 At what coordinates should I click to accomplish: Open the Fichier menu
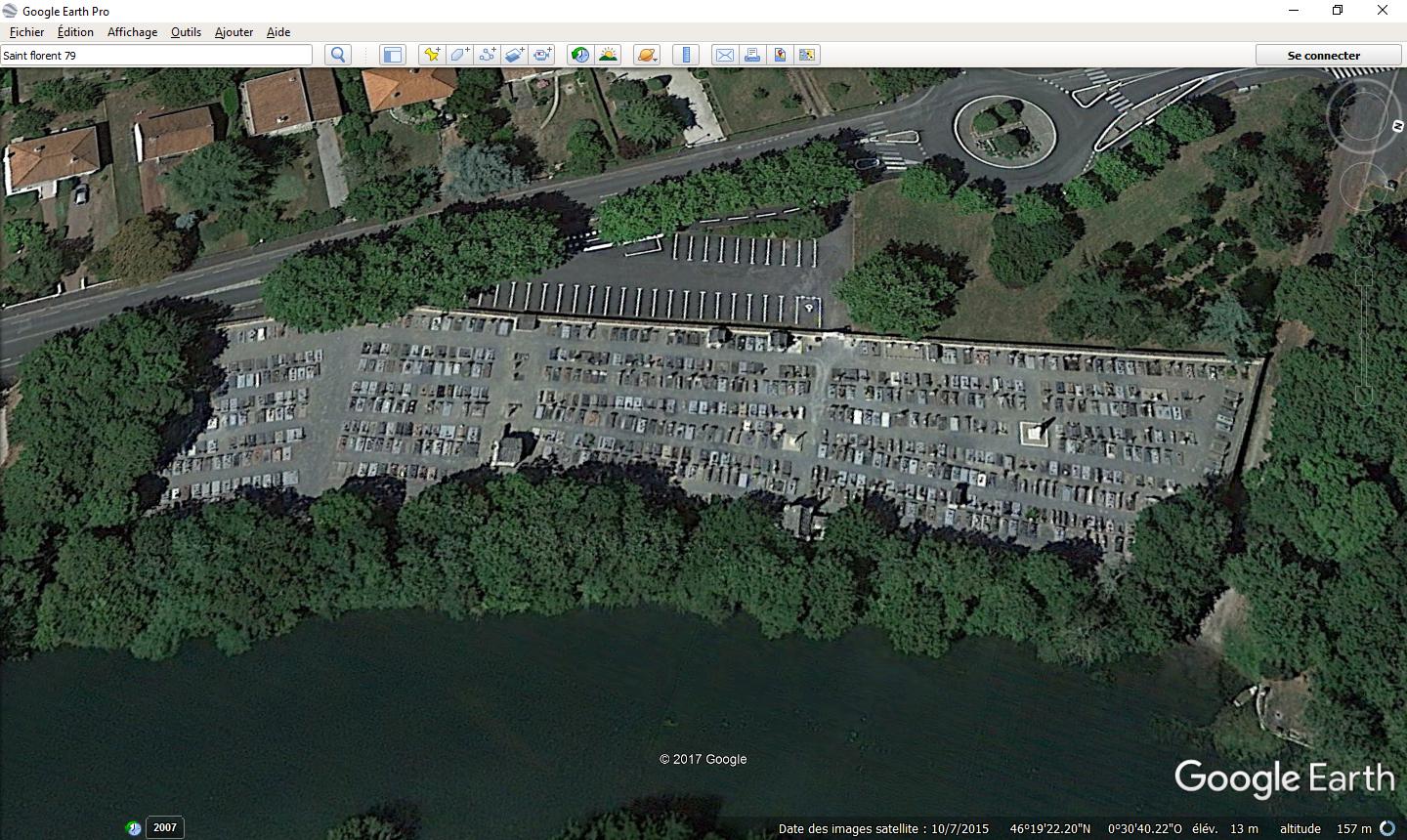pos(26,31)
